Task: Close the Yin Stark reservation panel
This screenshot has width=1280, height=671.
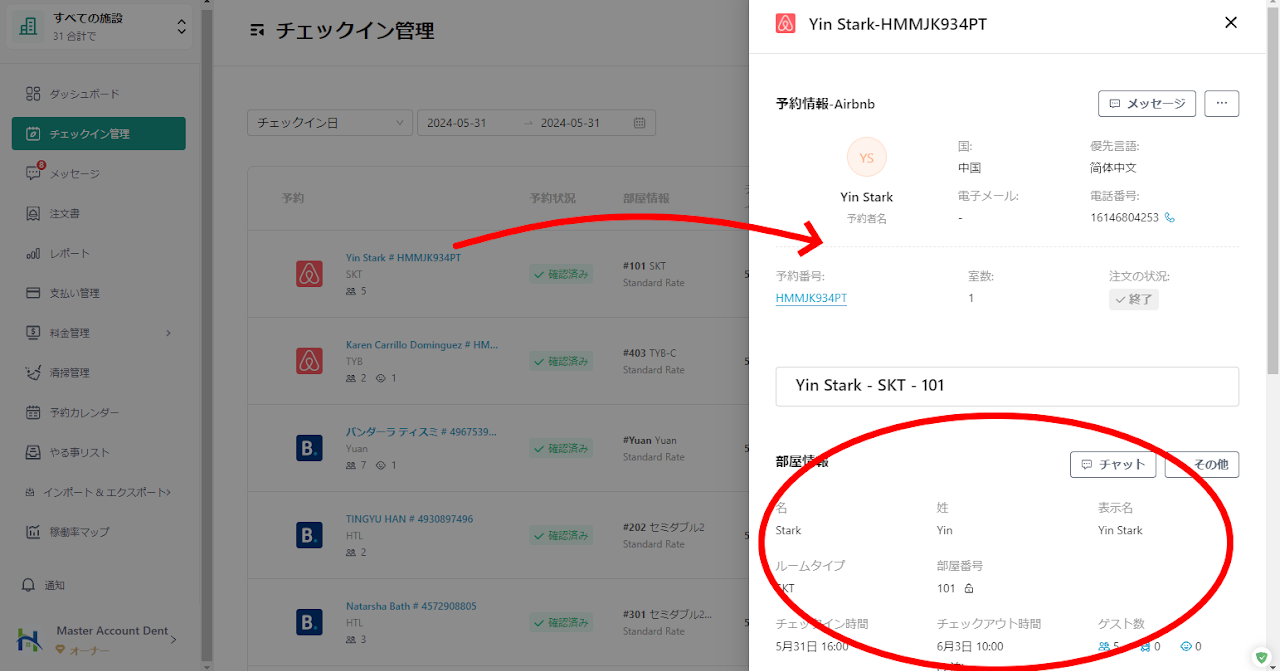Action: click(1231, 23)
